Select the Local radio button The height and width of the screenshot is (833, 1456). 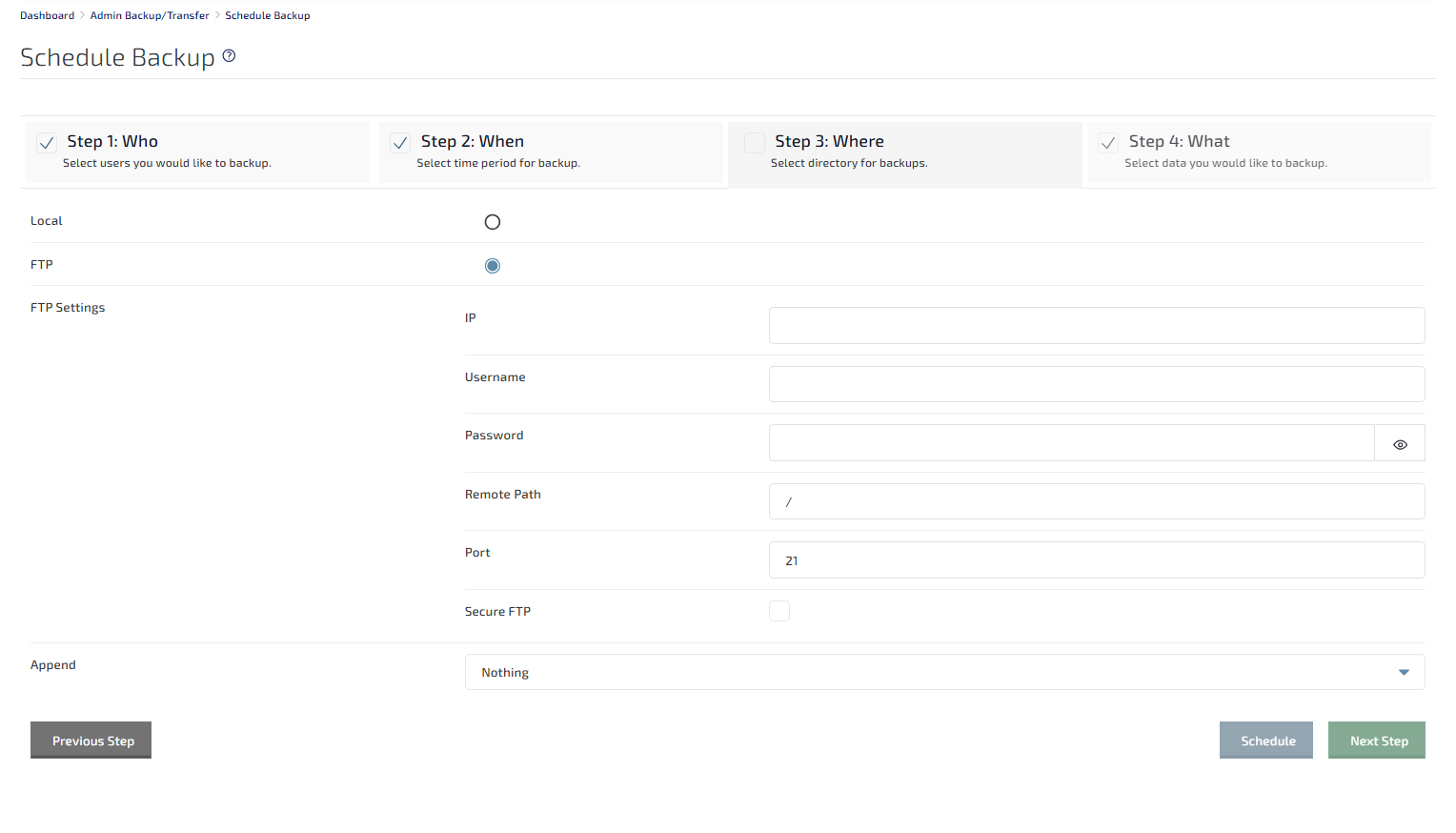point(492,222)
